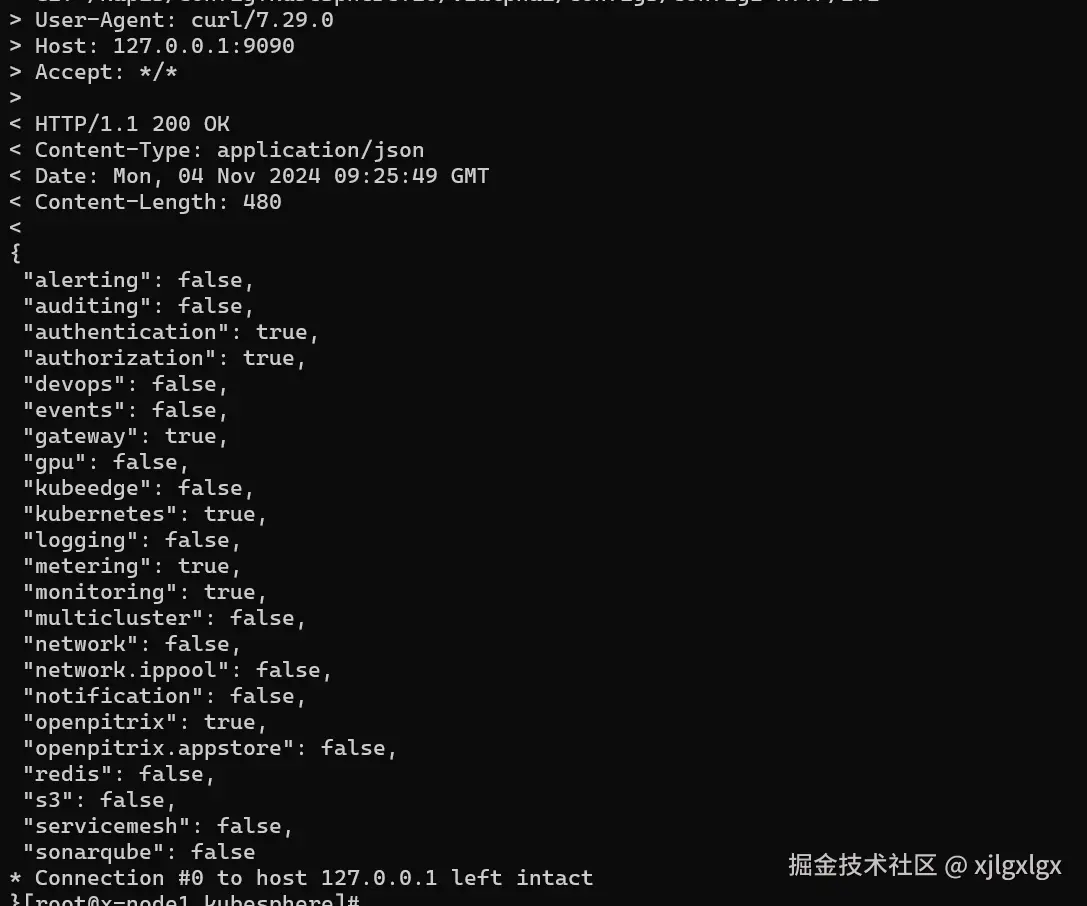Screen dimensions: 1087x906
Task: Click the "servicemesh": false entry
Action: [x=158, y=826]
